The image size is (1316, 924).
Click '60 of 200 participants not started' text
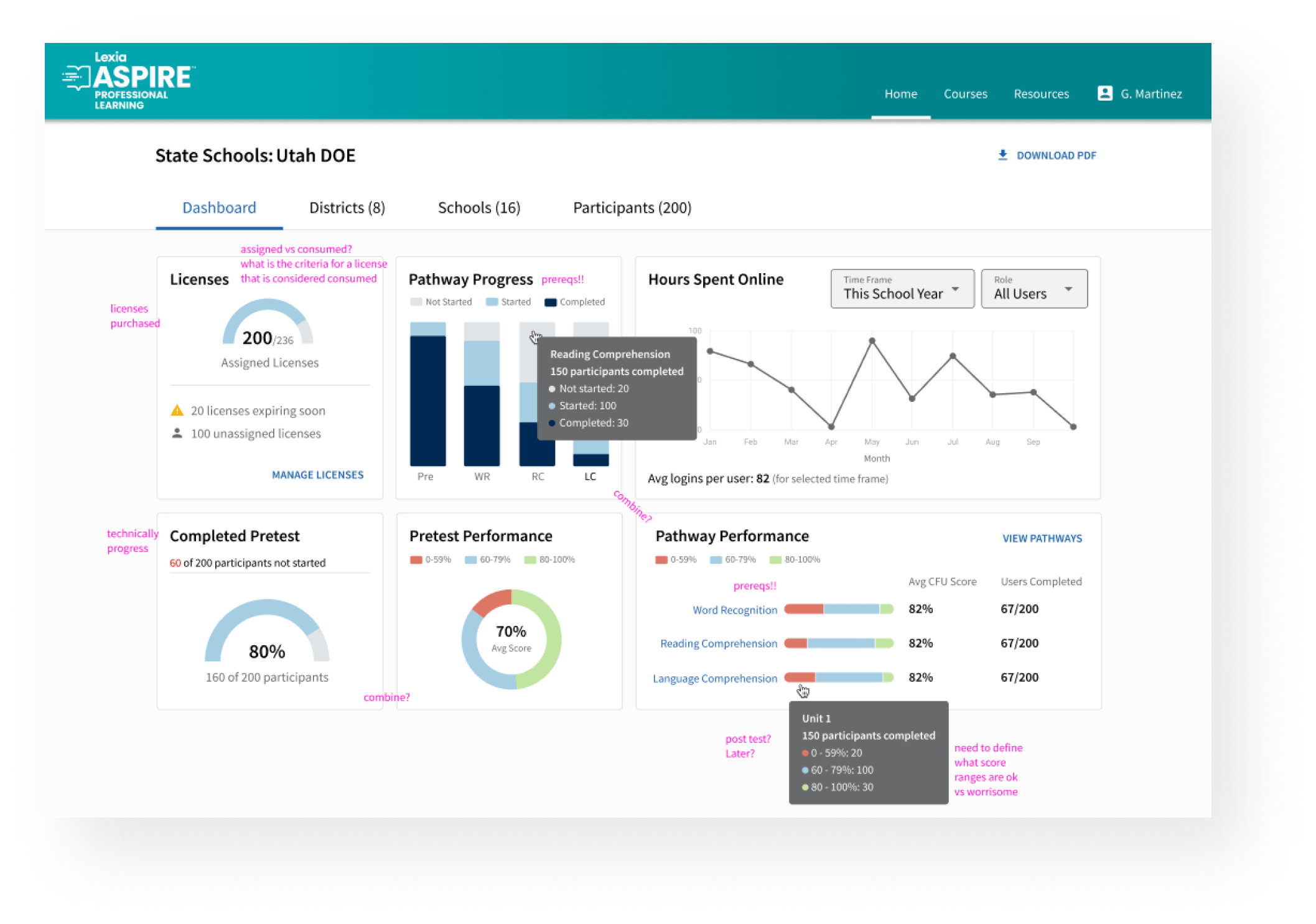tap(248, 563)
